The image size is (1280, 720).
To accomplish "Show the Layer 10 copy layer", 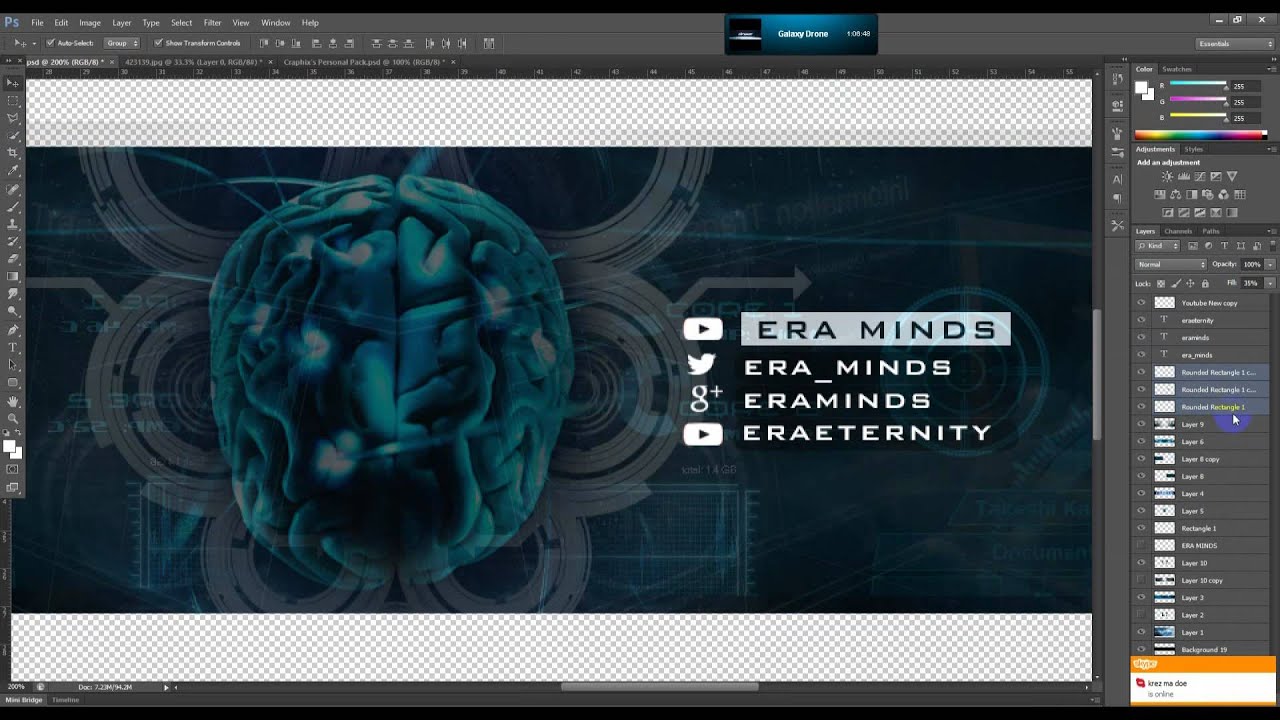I will pos(1141,580).
